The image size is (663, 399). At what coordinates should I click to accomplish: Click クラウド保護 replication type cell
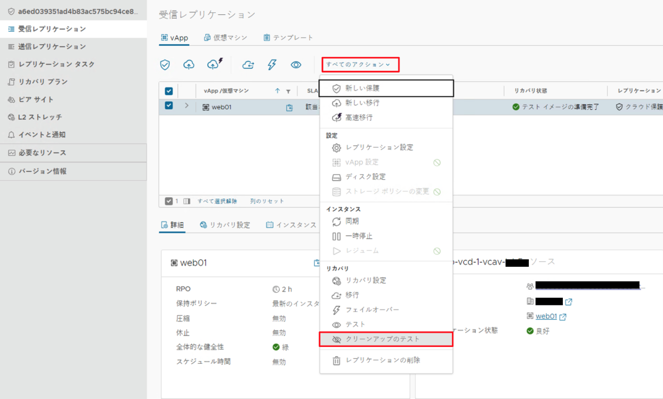(639, 107)
